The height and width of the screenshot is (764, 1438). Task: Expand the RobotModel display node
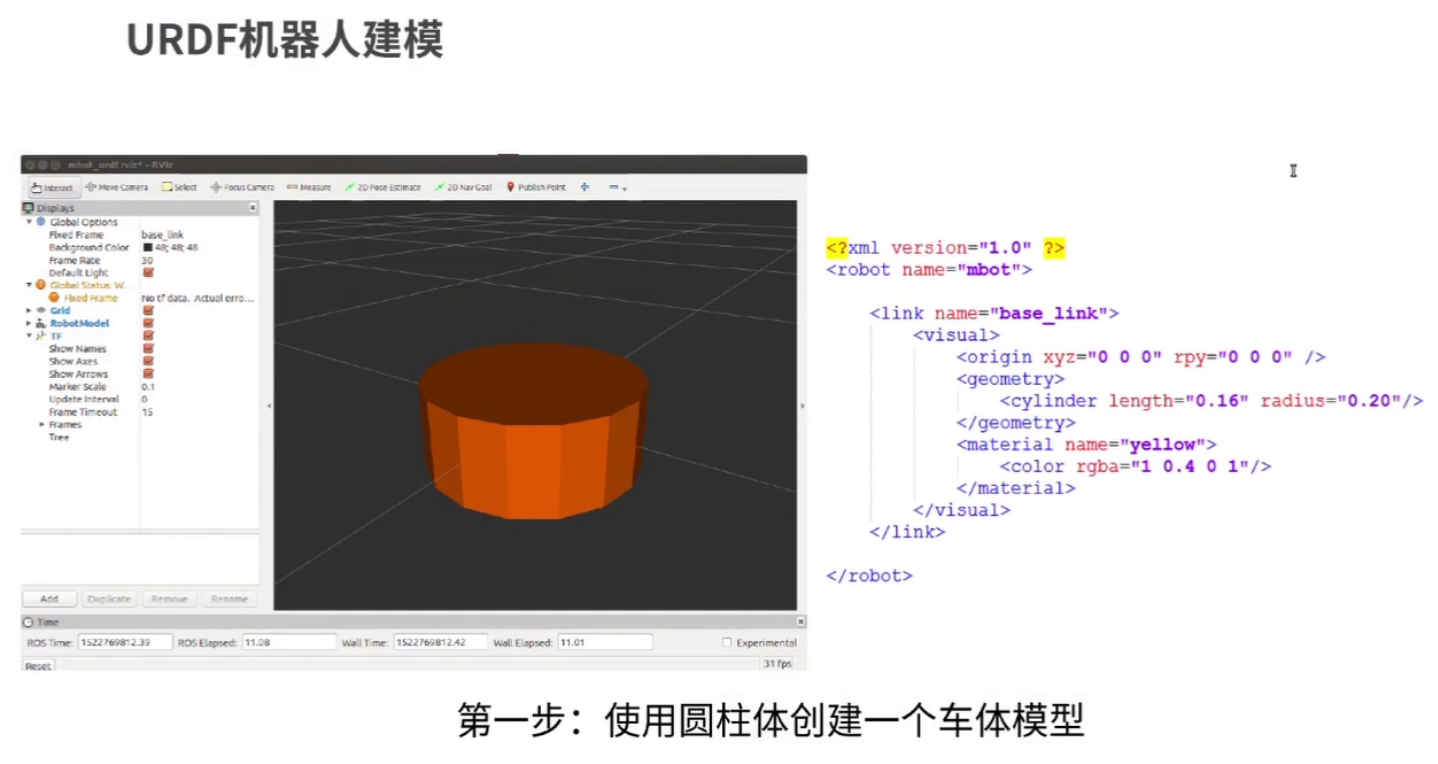click(29, 323)
